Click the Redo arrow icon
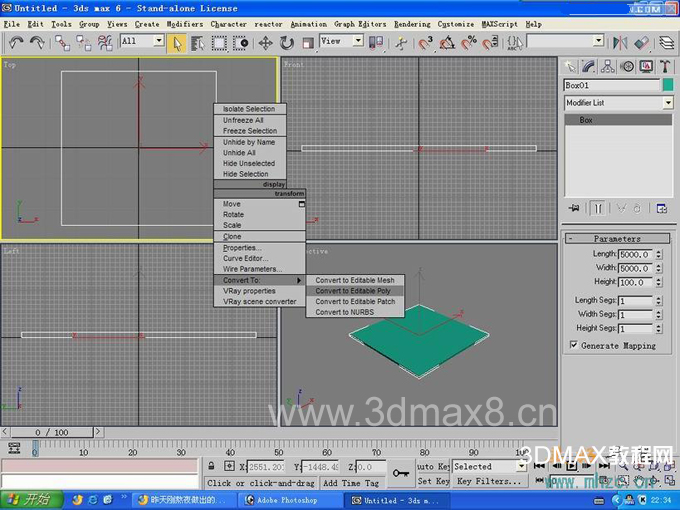 pos(37,42)
